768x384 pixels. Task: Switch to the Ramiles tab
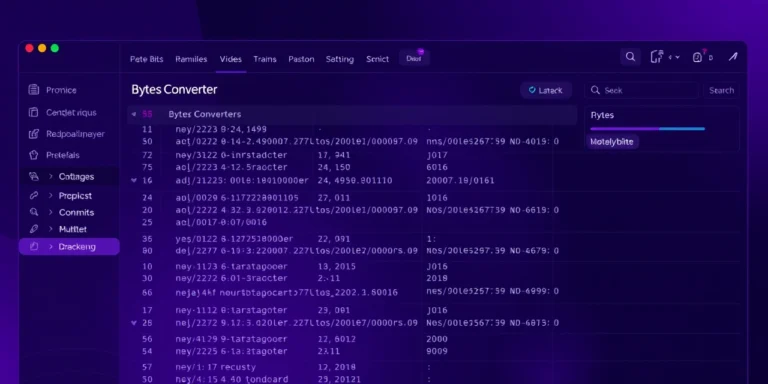pos(191,59)
